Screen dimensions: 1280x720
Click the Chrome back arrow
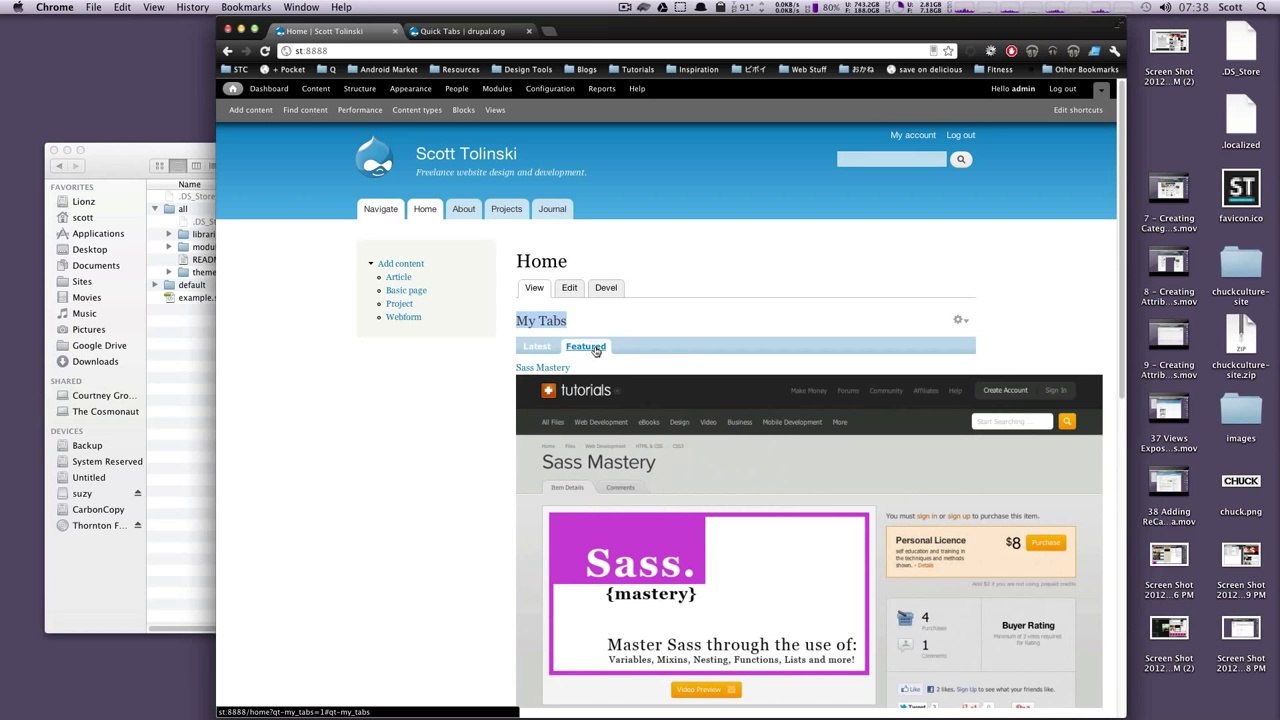227,51
